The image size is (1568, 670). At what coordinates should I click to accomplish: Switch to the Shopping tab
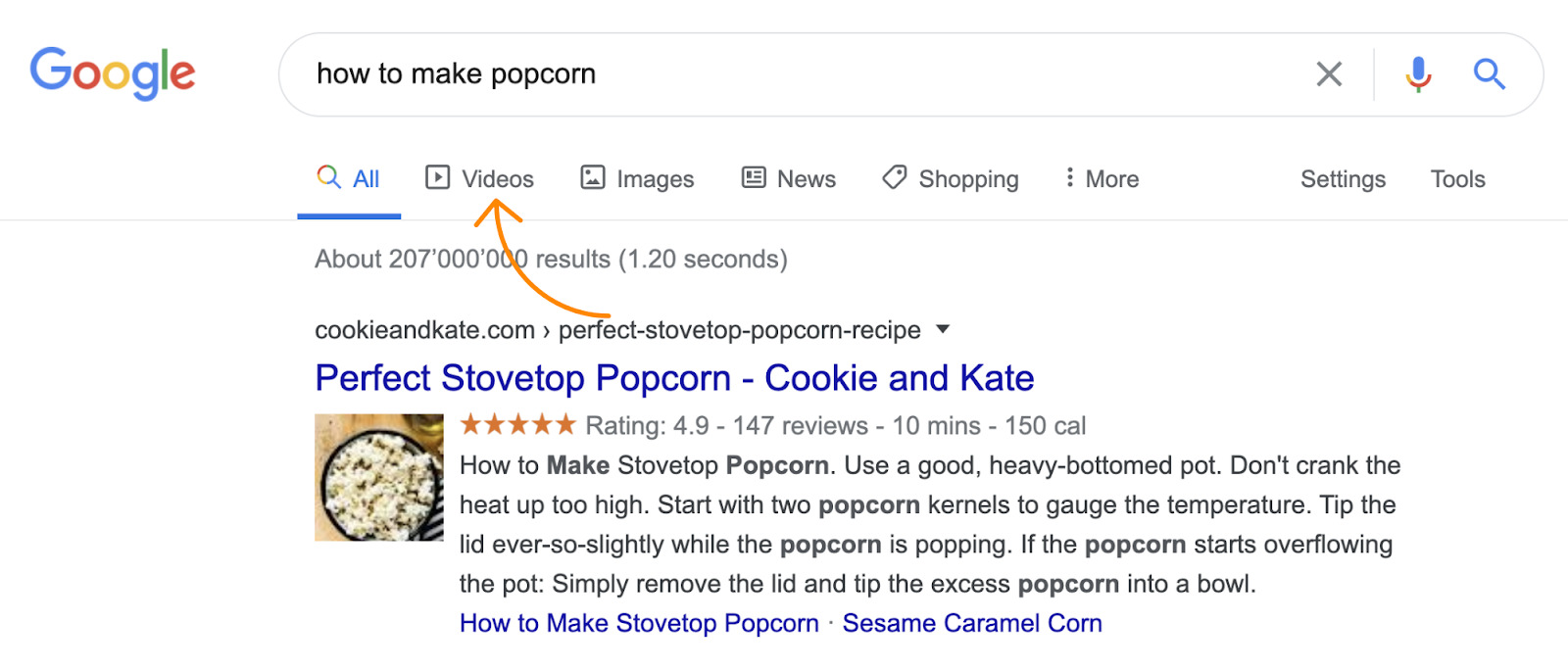(968, 179)
